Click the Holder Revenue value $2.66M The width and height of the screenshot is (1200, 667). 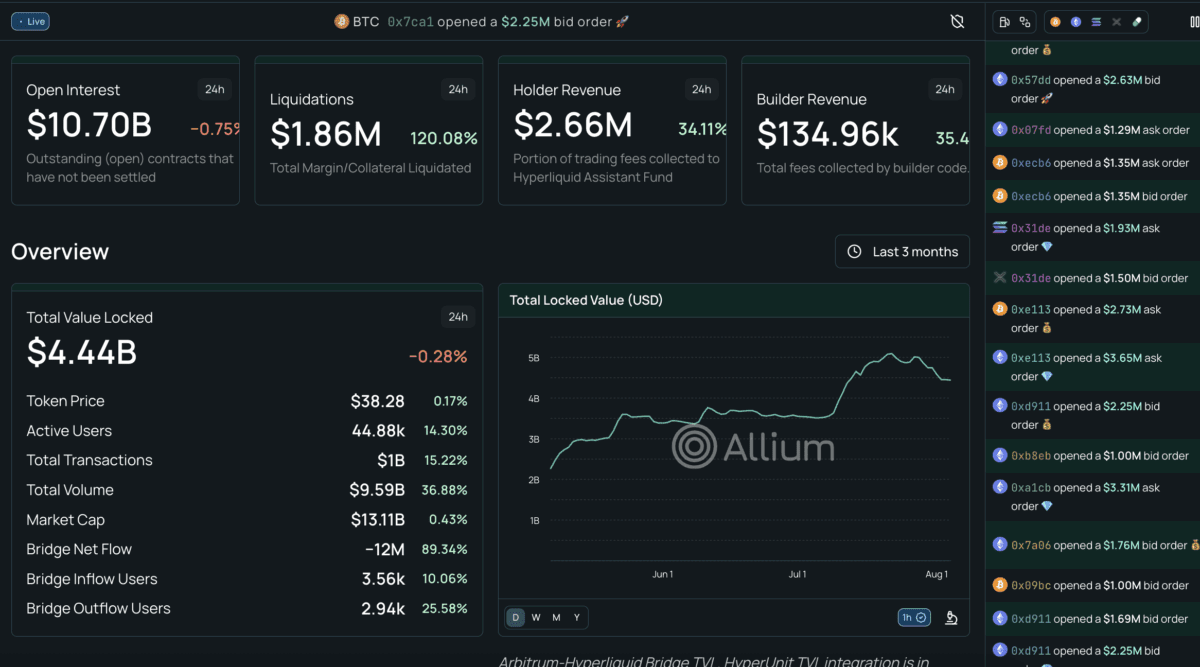573,126
